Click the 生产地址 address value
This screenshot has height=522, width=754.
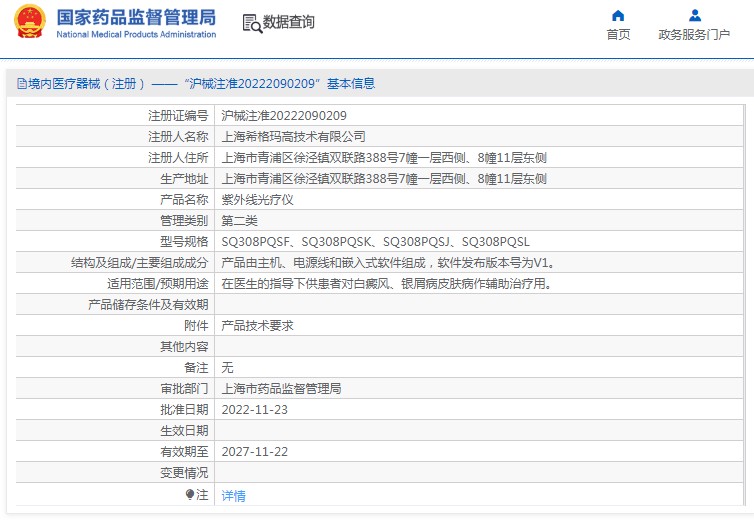click(384, 179)
